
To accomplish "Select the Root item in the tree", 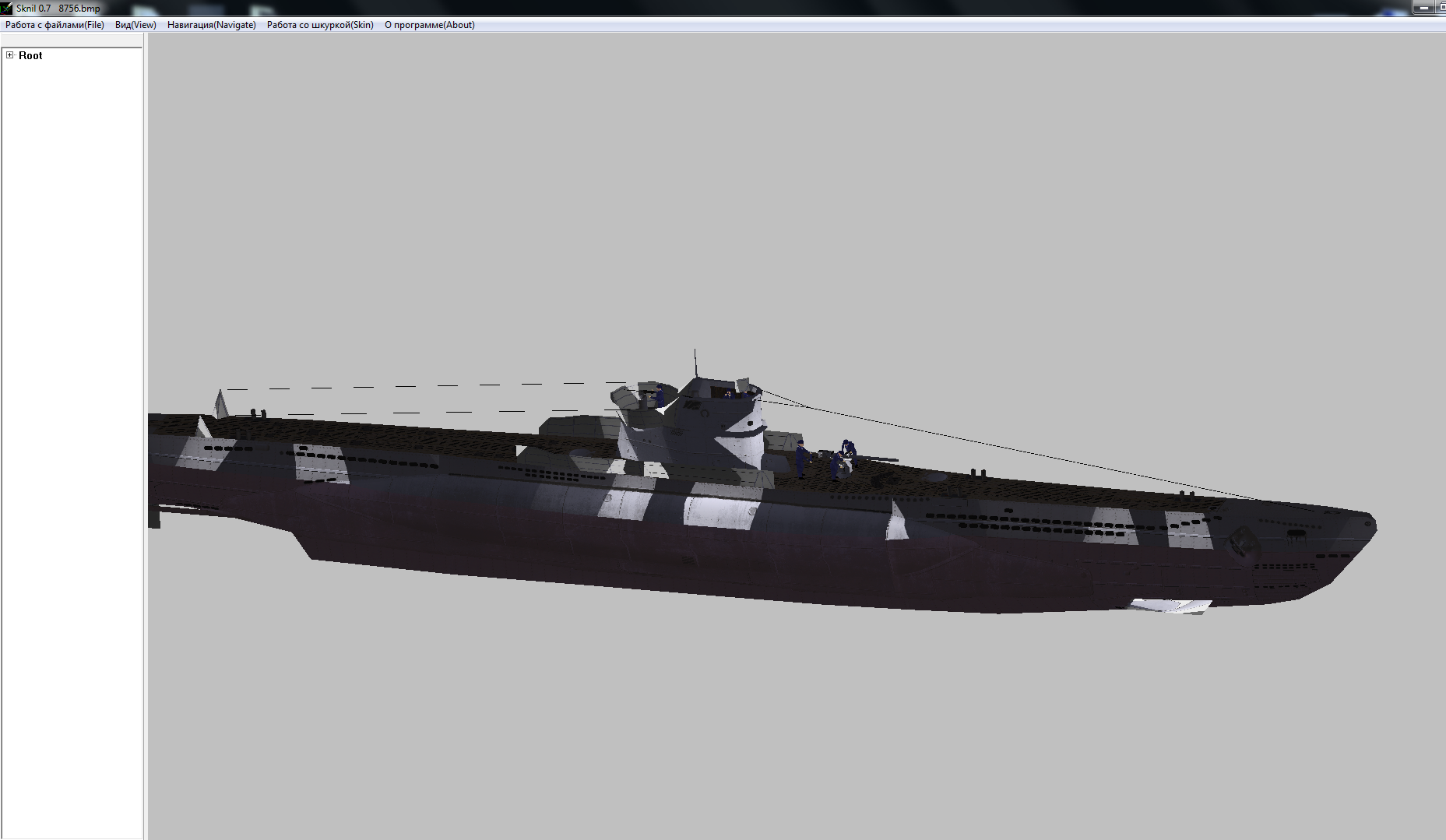I will [30, 55].
